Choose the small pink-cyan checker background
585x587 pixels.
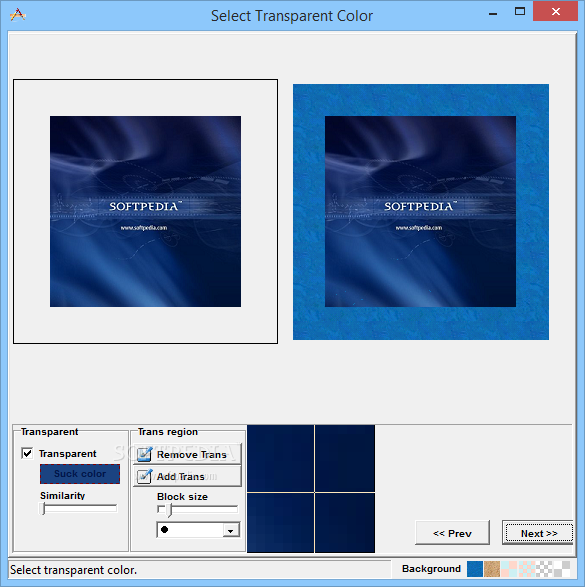pyautogui.click(x=526, y=569)
